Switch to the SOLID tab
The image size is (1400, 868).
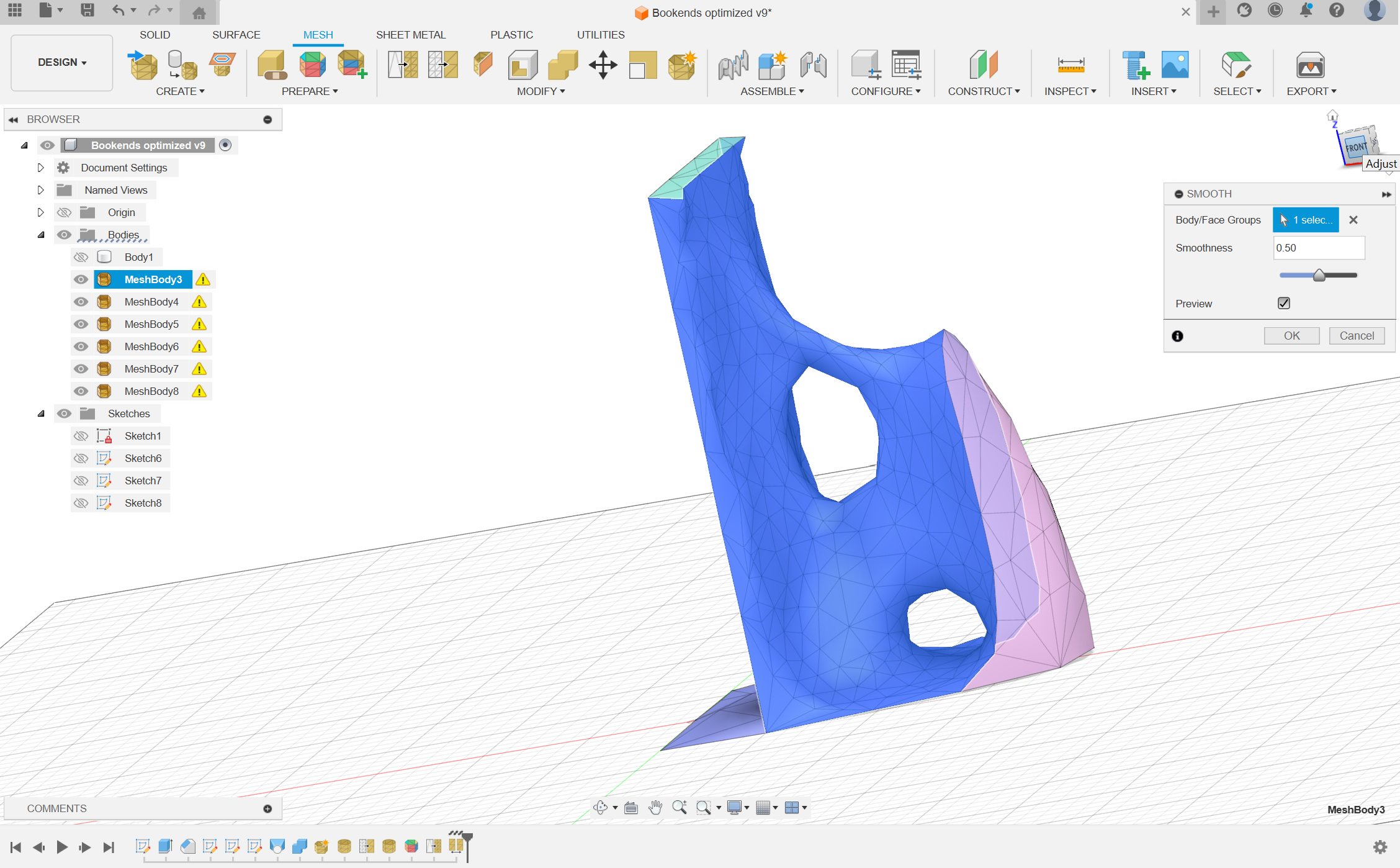tap(155, 35)
